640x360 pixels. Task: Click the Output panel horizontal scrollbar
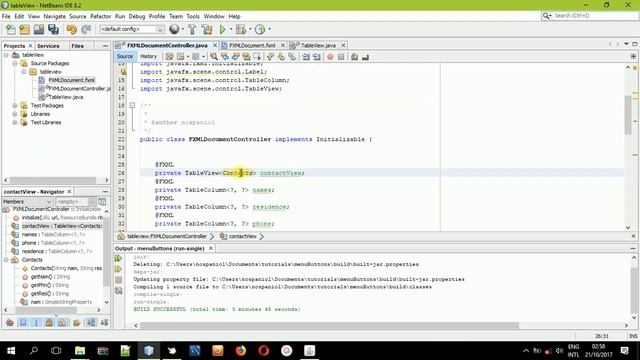(x=329, y=325)
